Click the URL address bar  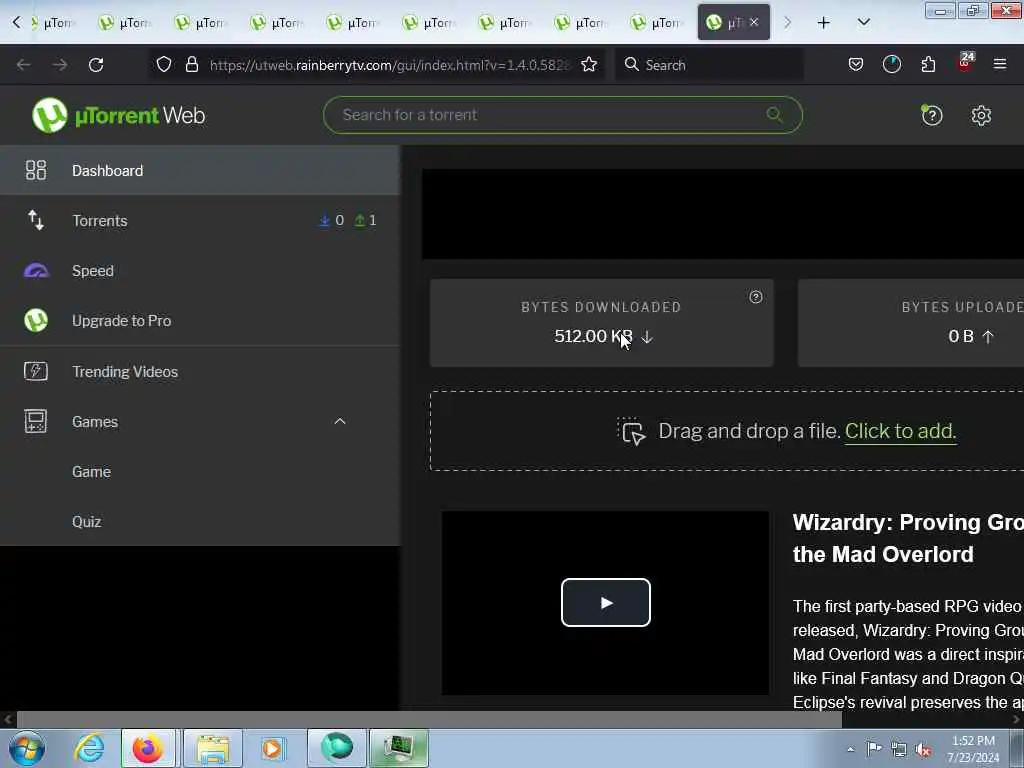[x=390, y=65]
